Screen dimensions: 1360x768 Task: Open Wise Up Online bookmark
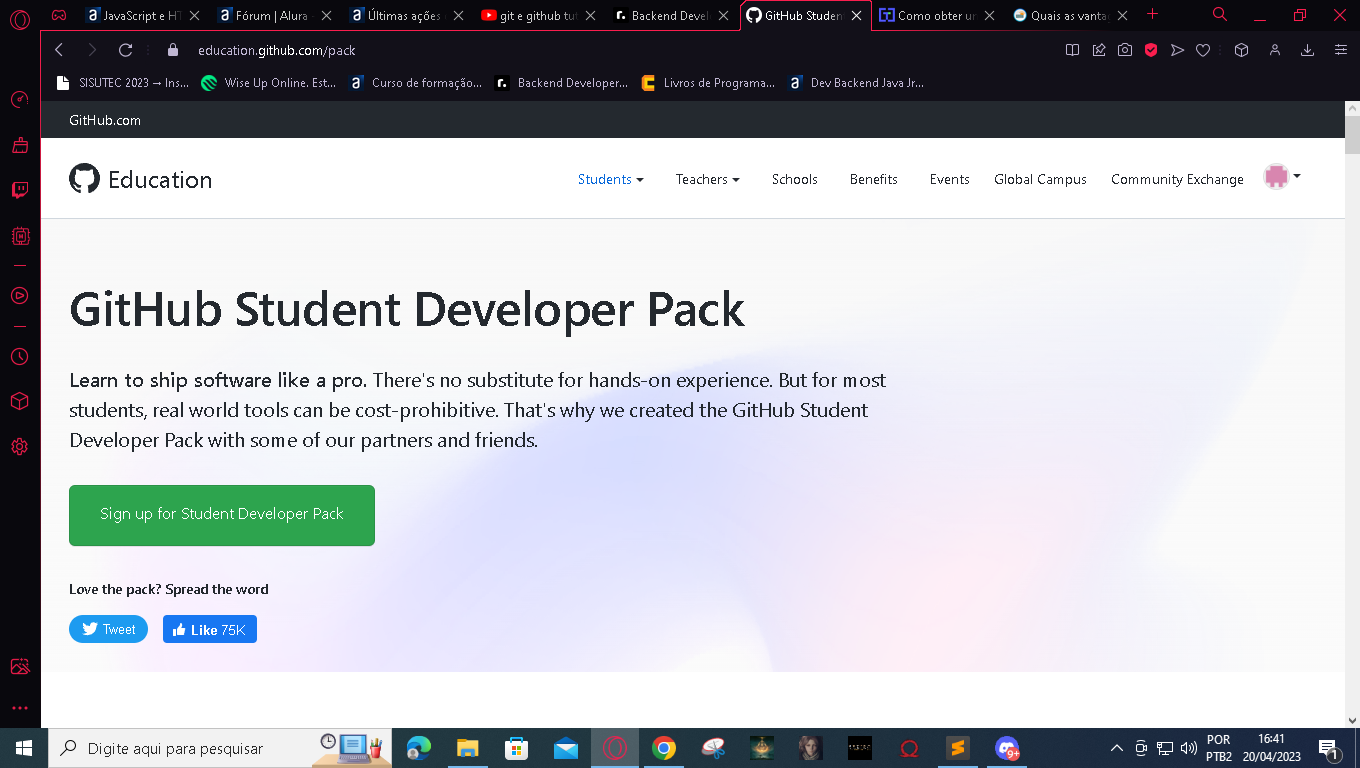coord(268,83)
